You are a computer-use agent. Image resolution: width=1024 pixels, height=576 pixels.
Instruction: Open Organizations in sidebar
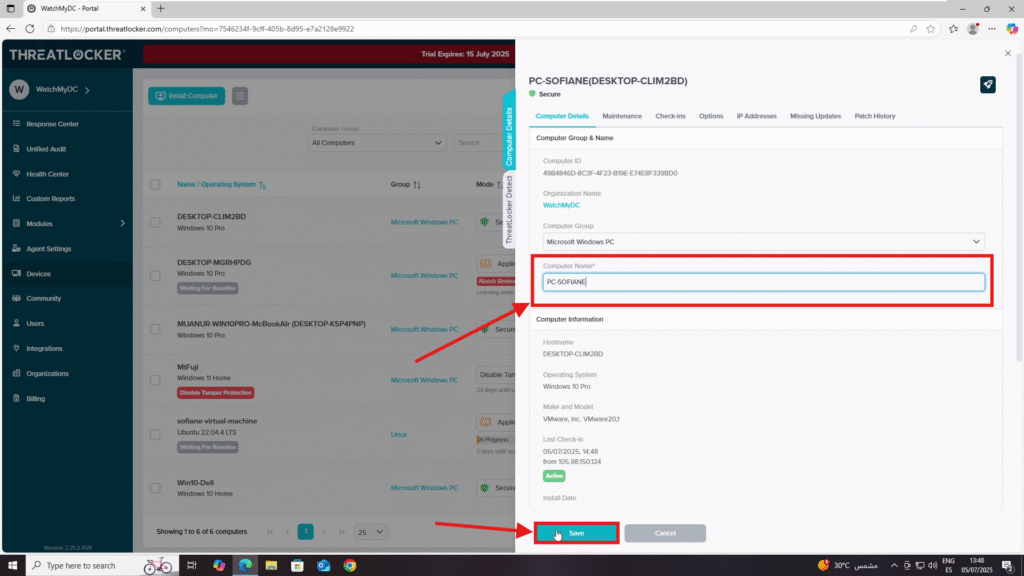[47, 374]
